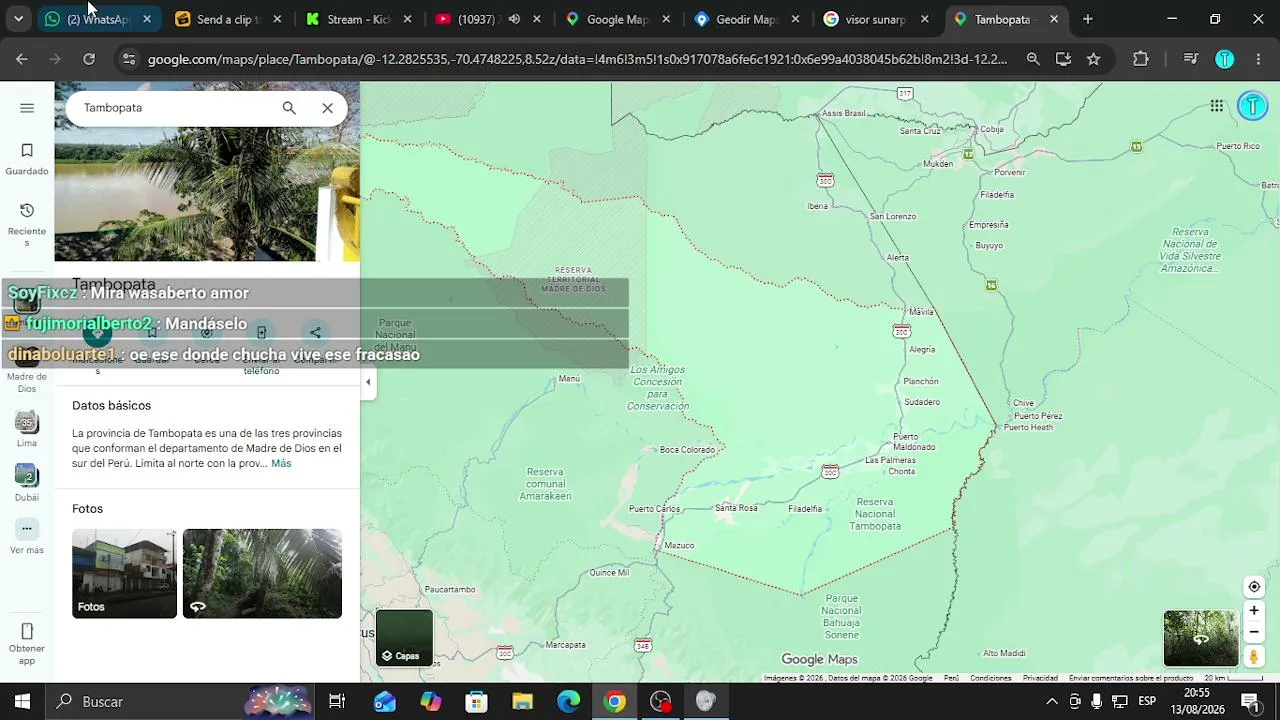This screenshot has height=720, width=1280.
Task: Open the Street View thumbnail preview
Action: click(1201, 638)
